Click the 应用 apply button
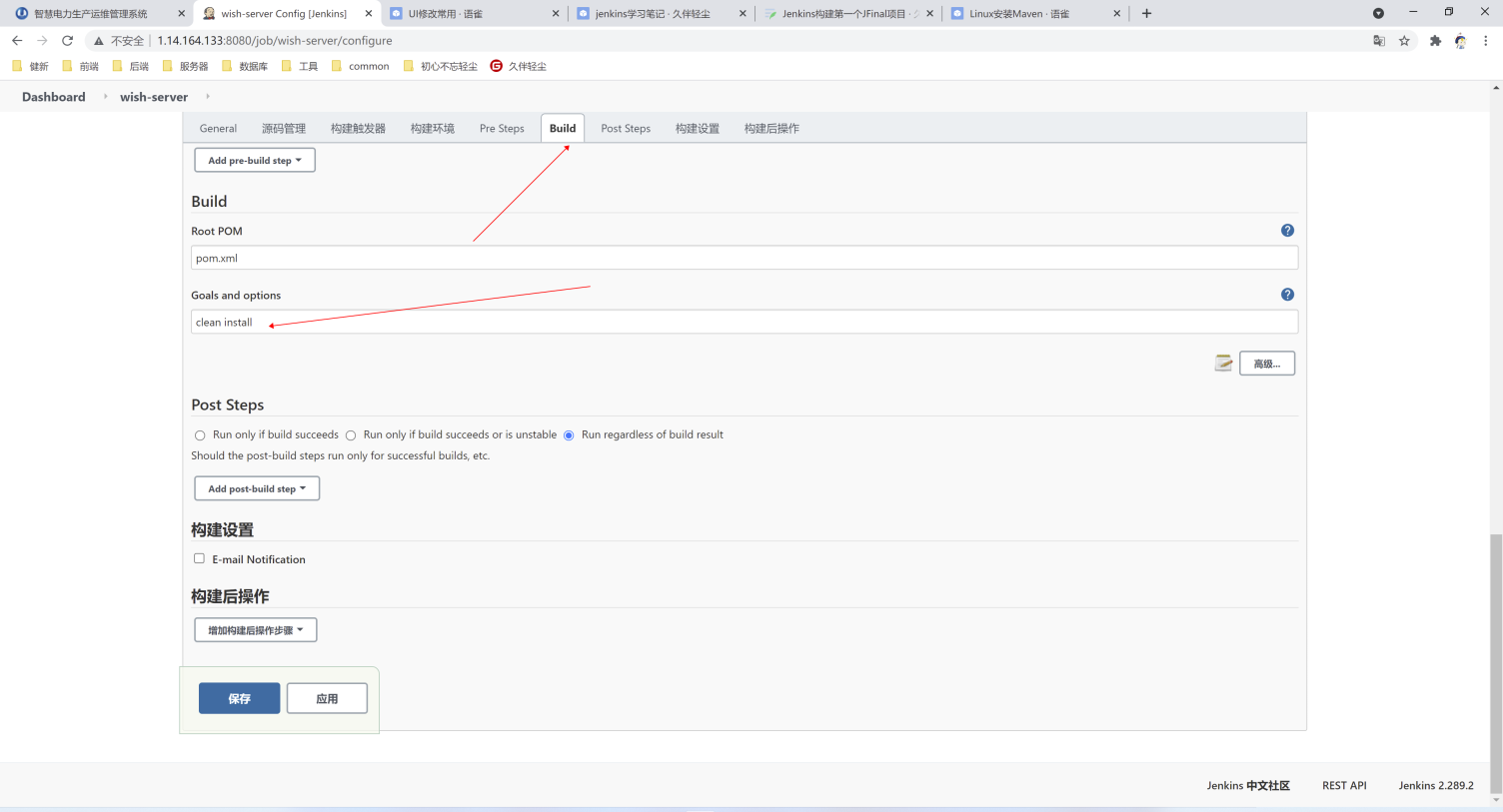 point(327,699)
